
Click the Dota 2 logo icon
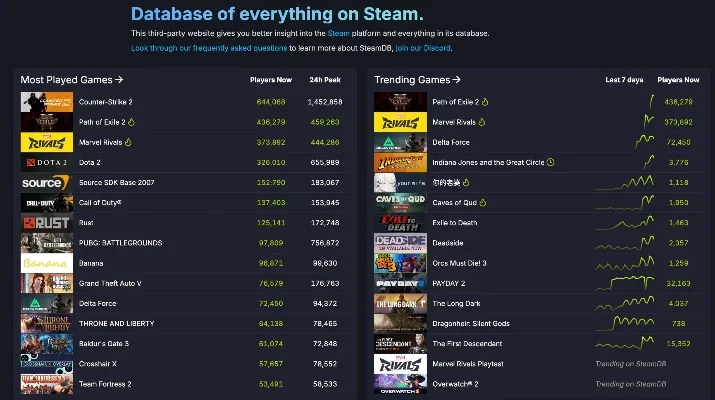46,162
